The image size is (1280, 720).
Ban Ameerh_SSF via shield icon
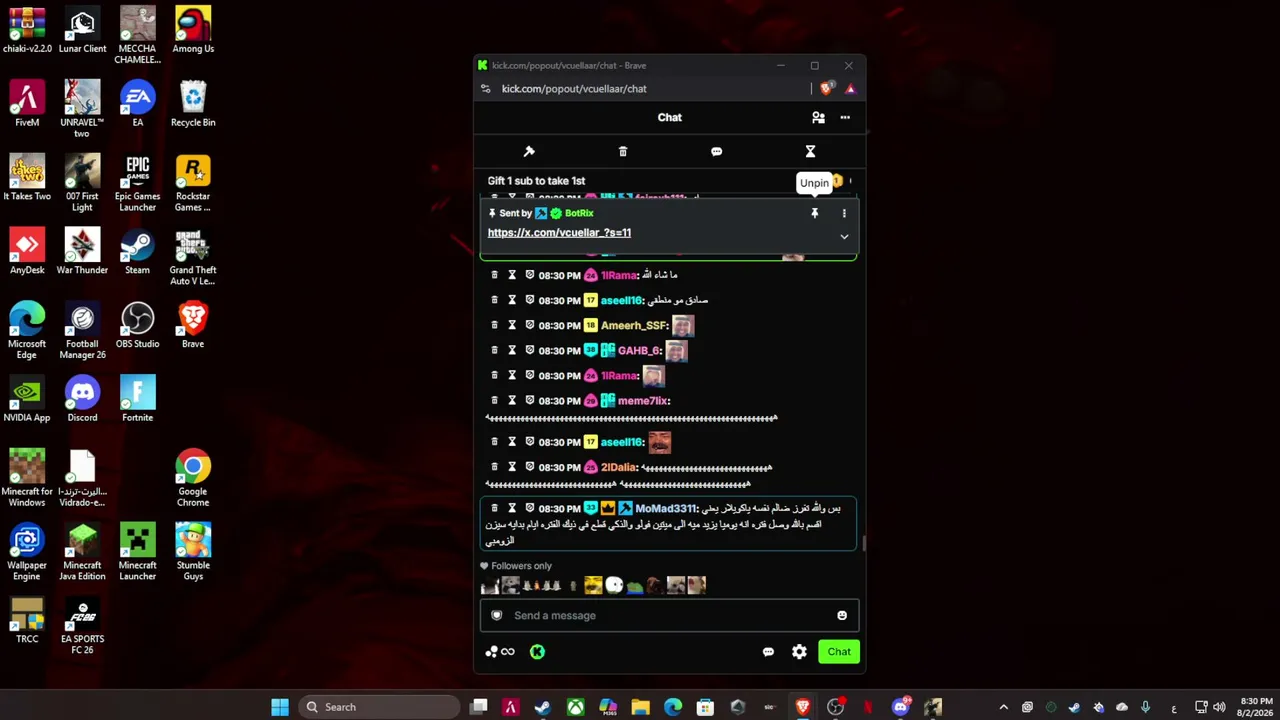[530, 325]
